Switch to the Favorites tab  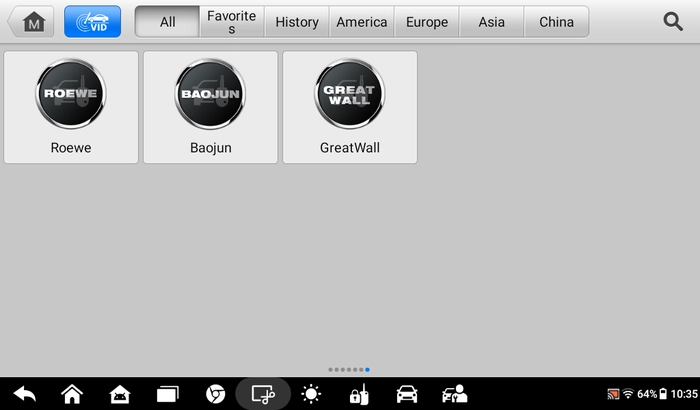[x=232, y=21]
